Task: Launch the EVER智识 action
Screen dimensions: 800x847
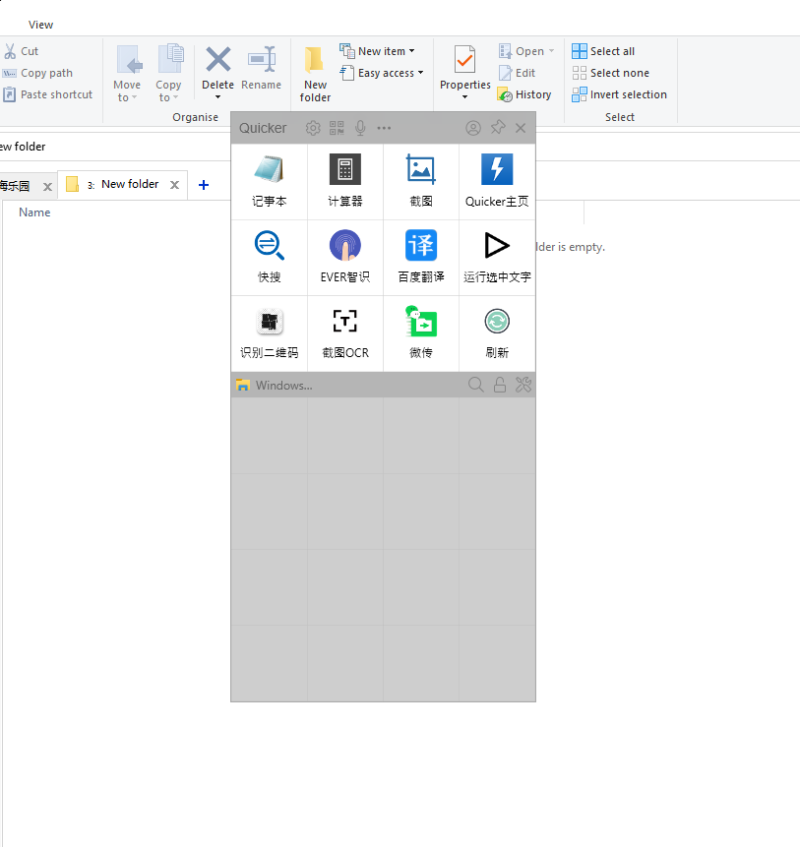Action: pyautogui.click(x=345, y=258)
